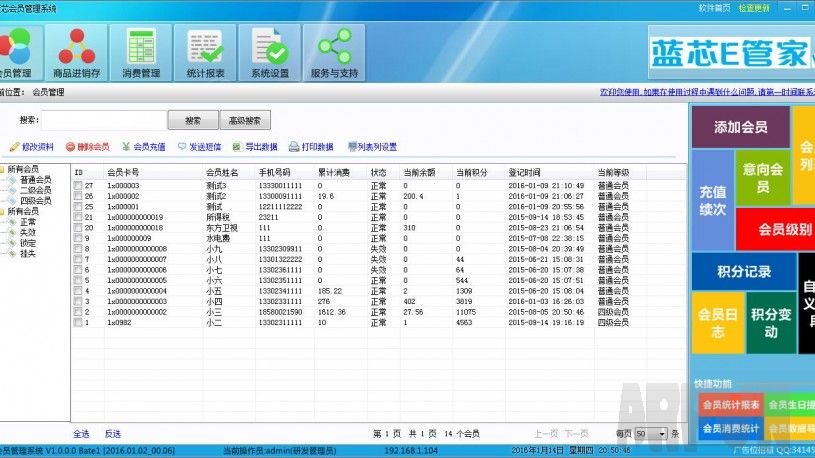
Task: Select 普通会员 in the member tree
Action: (35, 180)
